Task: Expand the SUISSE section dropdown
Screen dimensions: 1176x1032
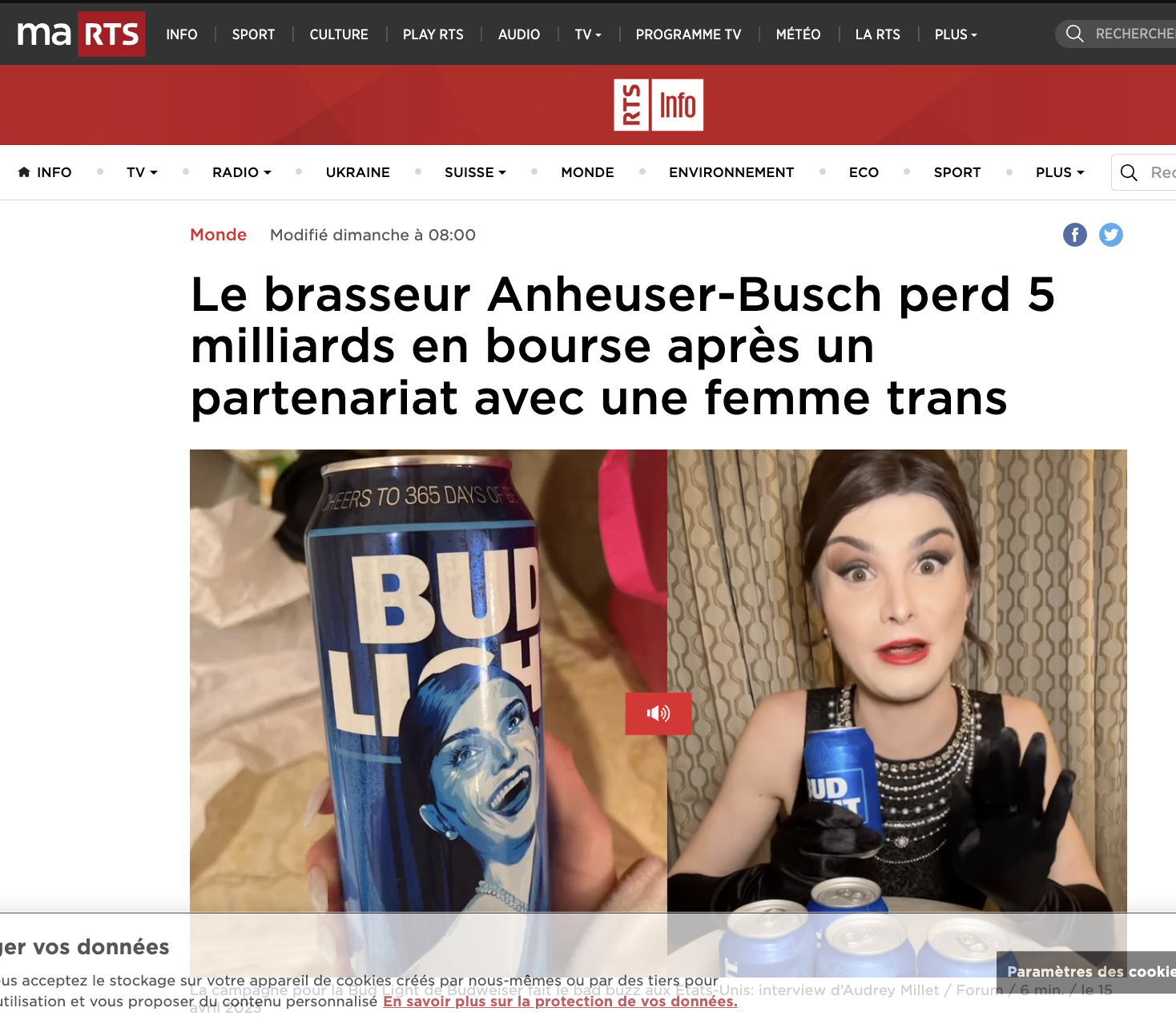Action: [475, 172]
